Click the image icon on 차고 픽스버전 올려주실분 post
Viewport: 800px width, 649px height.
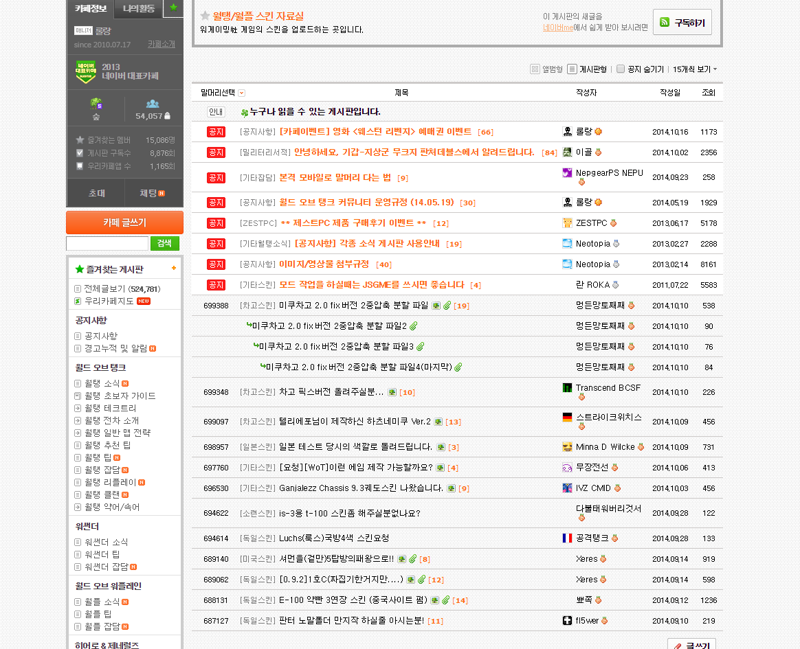(392, 392)
